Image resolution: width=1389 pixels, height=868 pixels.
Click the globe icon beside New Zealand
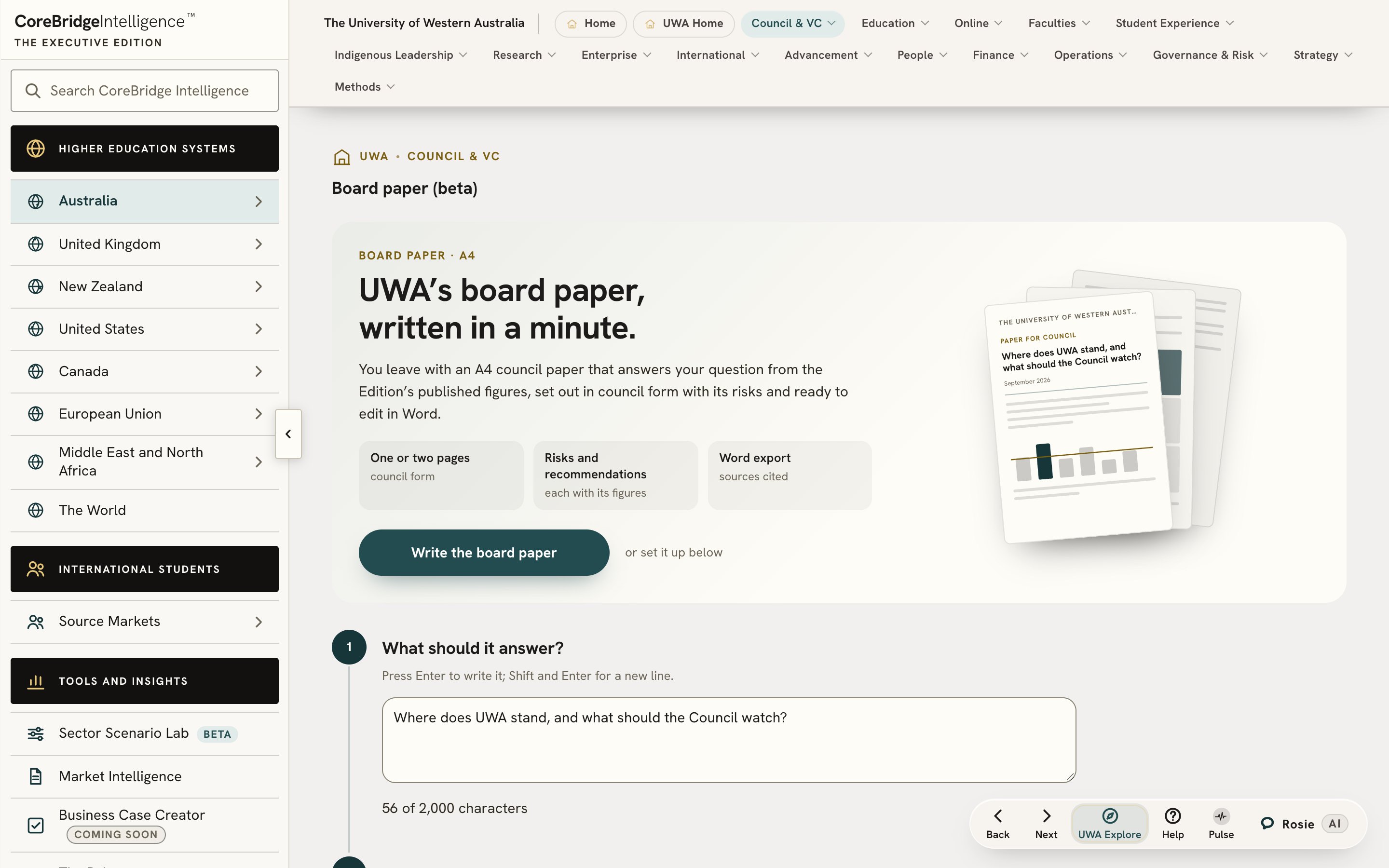click(x=36, y=286)
